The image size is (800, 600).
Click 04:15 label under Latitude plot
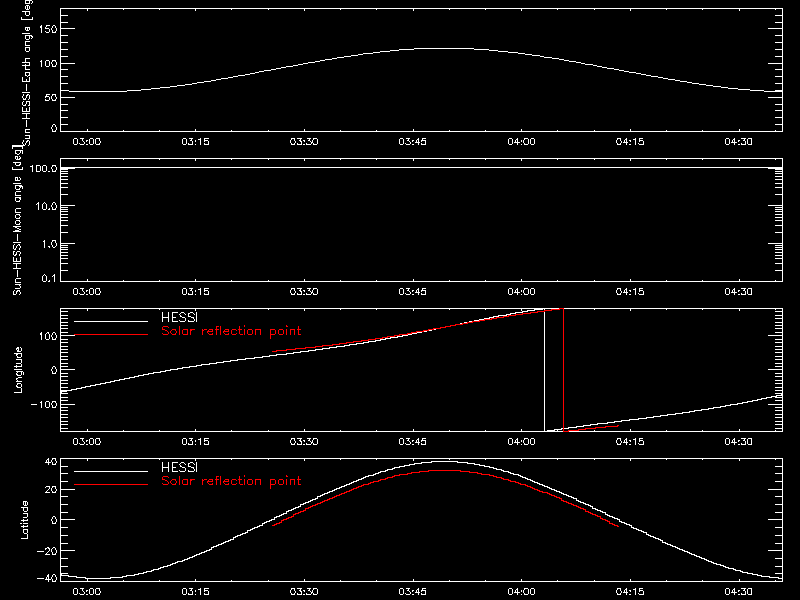tap(630, 592)
